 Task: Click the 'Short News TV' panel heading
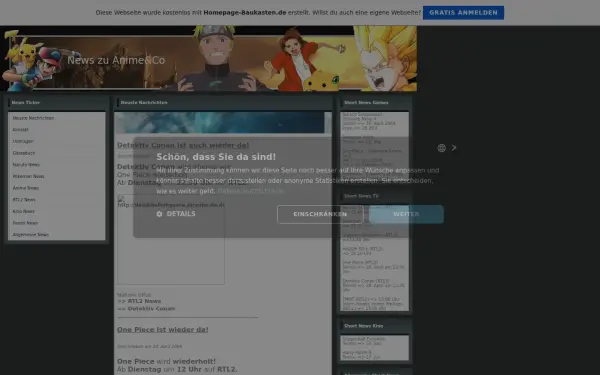[x=361, y=196]
